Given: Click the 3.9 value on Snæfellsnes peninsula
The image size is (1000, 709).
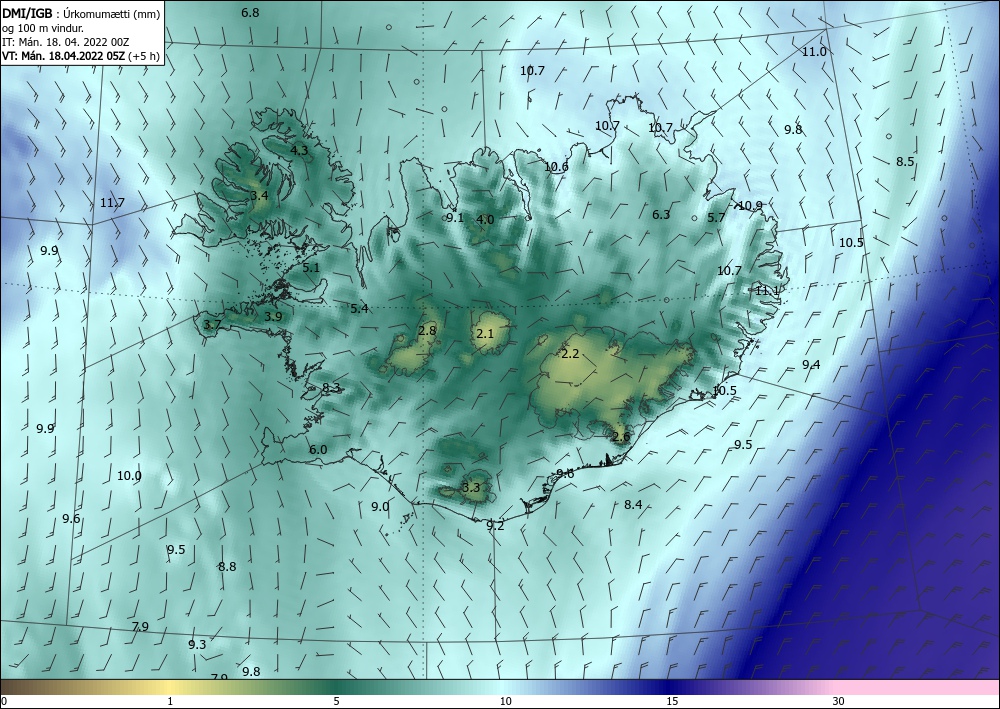Looking at the screenshot, I should coord(274,316).
